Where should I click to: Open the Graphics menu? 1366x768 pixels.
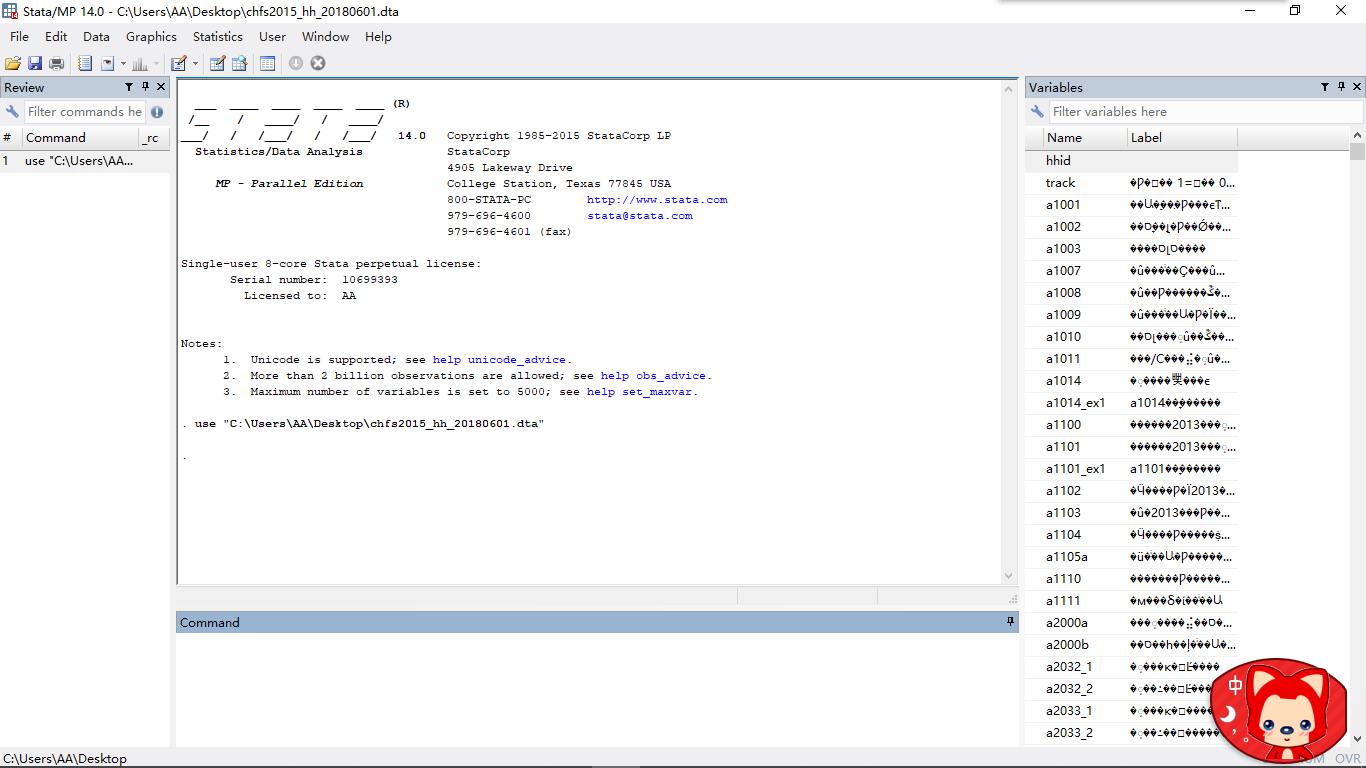pyautogui.click(x=151, y=37)
